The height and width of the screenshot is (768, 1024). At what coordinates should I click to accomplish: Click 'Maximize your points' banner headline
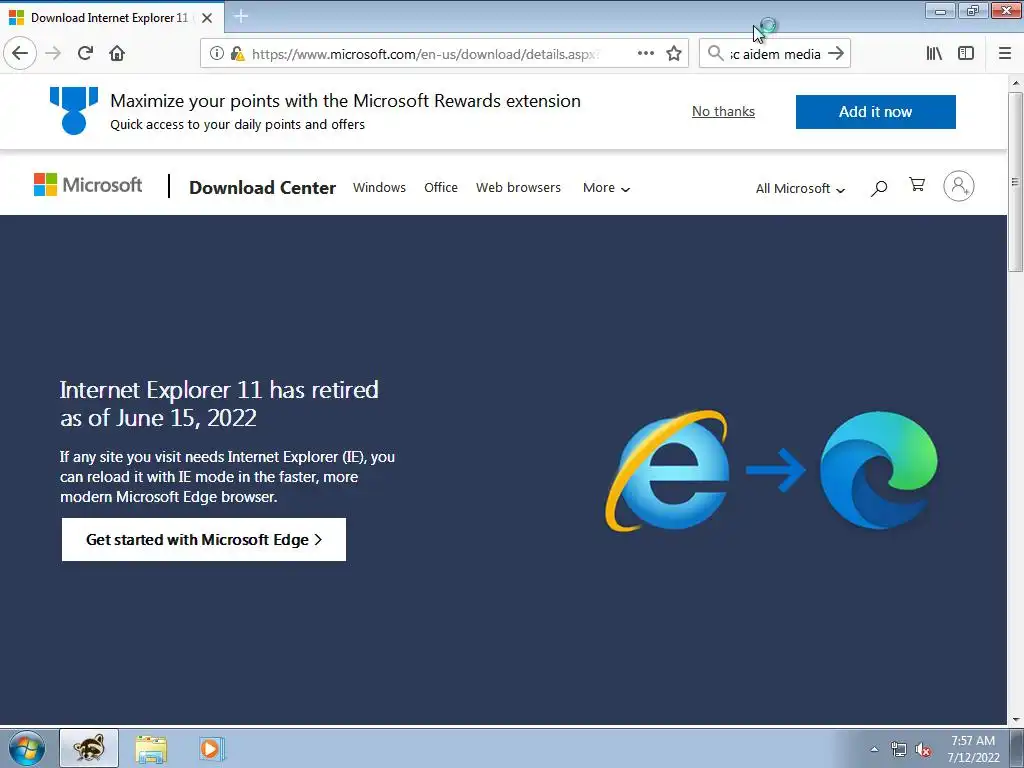pos(345,101)
